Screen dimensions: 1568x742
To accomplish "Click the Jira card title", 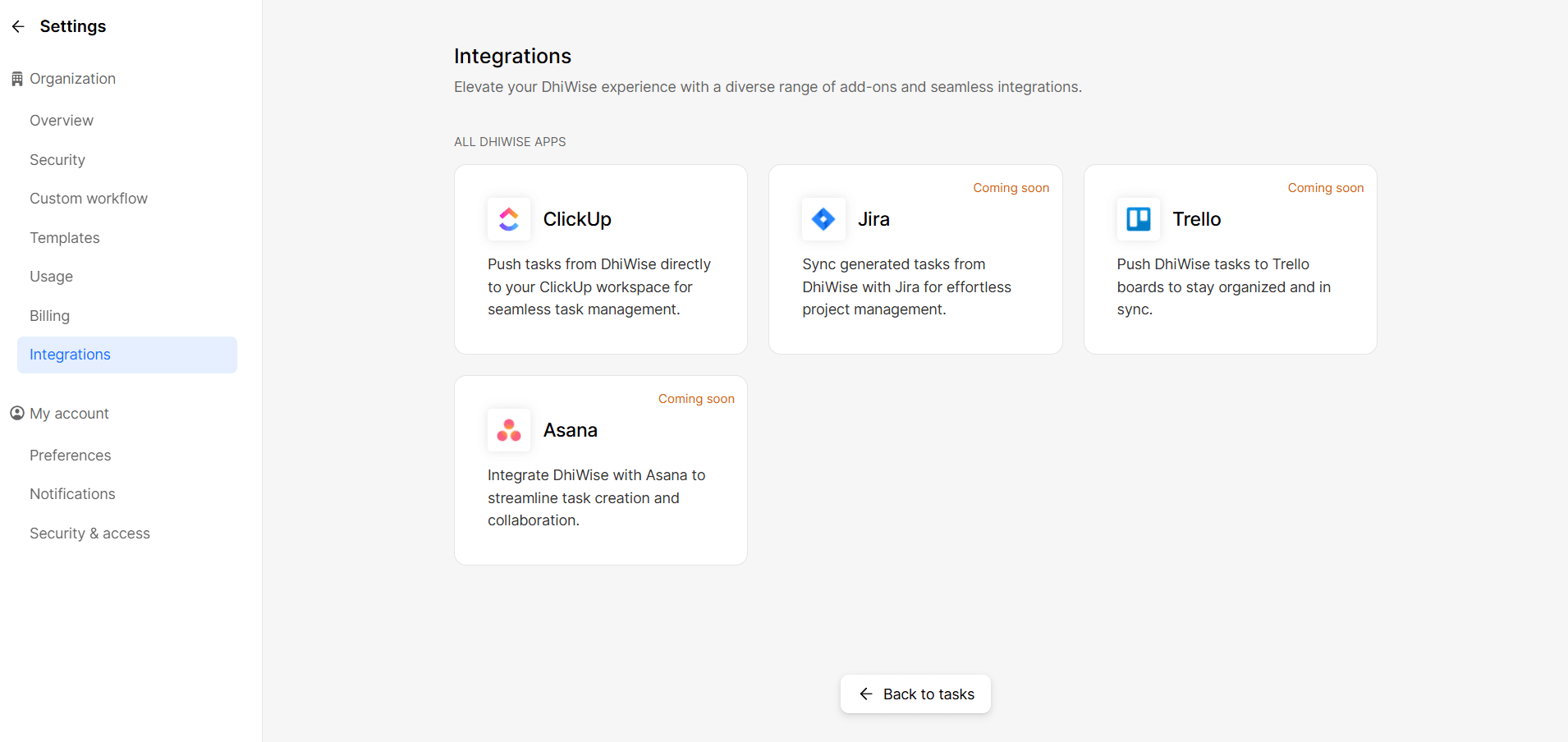I will pos(873,219).
